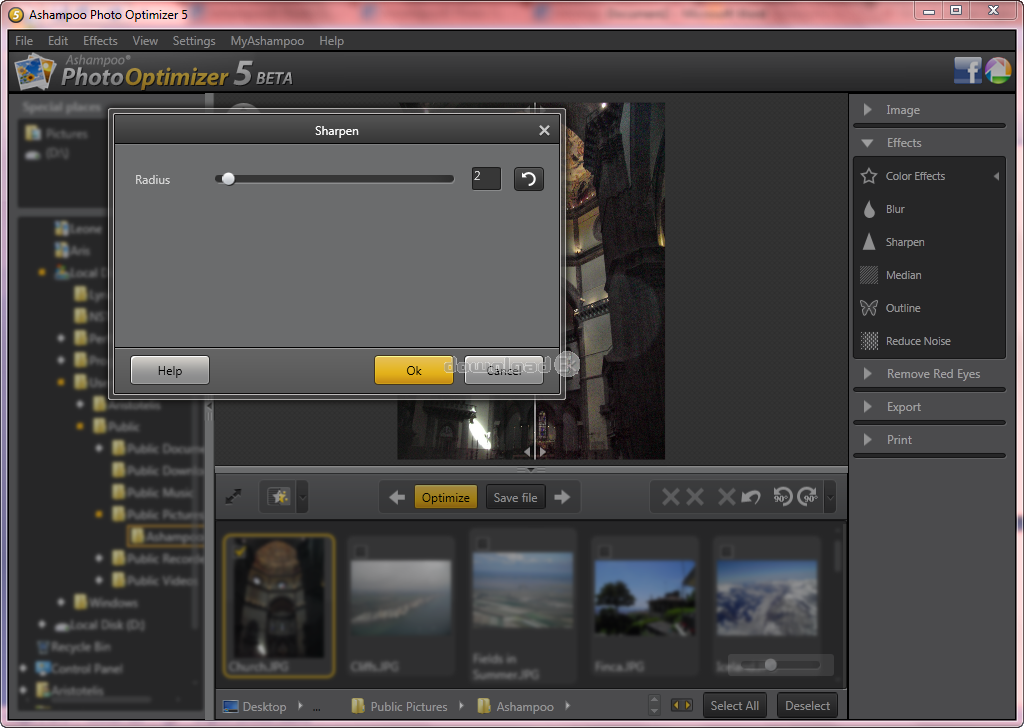Open the File menu

coord(24,40)
